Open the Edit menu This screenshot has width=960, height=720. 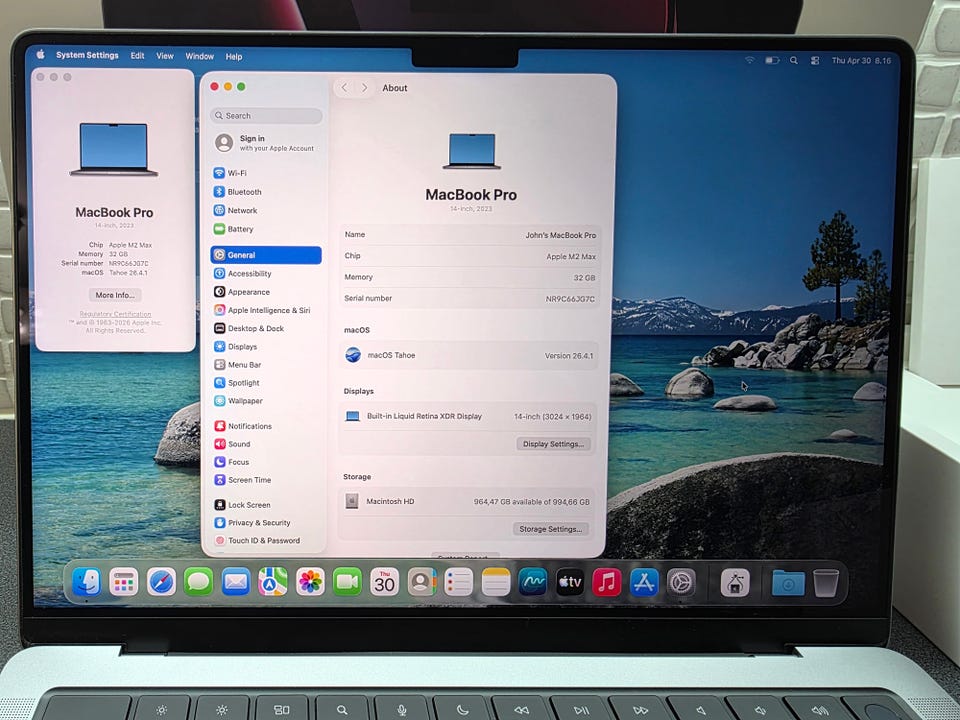point(137,56)
